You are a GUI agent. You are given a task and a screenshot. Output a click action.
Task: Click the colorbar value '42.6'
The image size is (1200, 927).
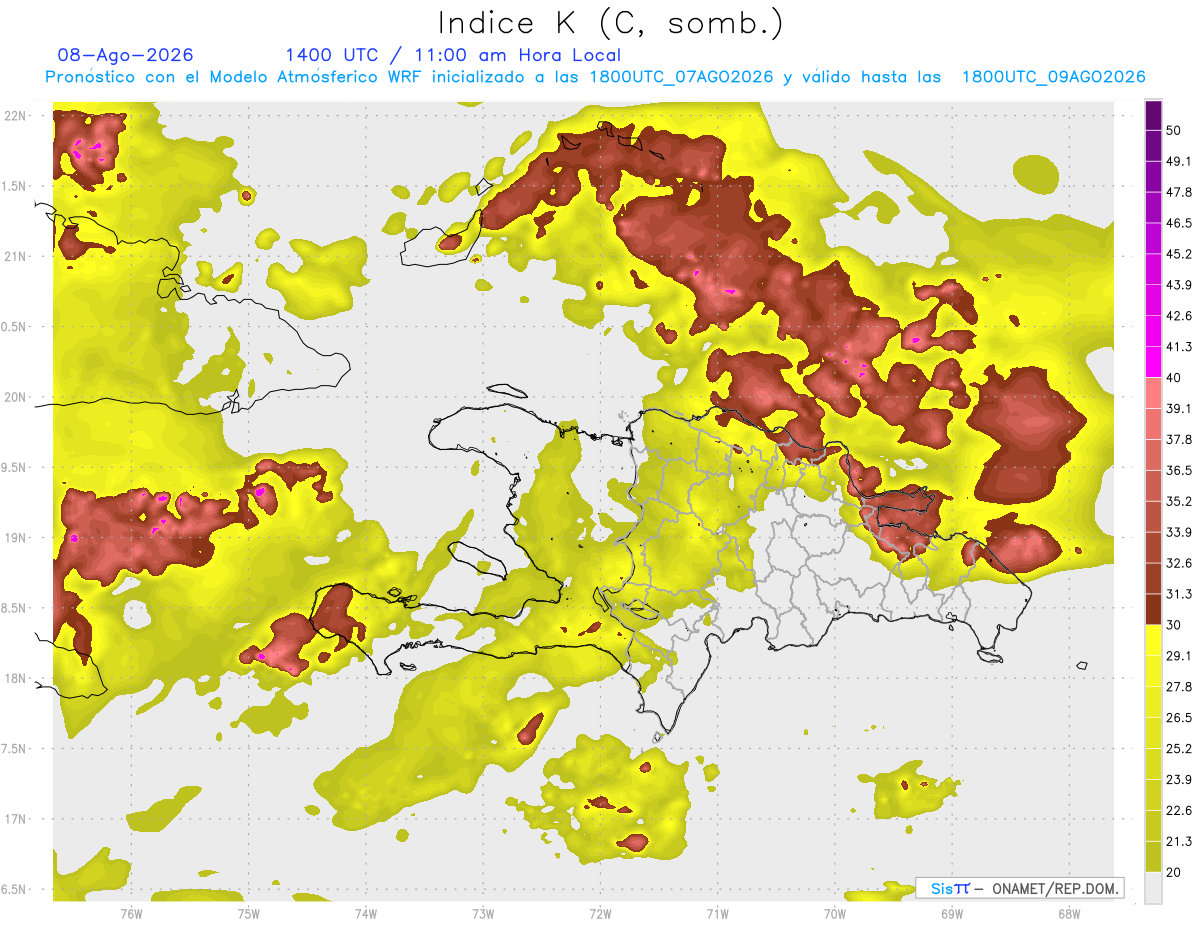1179,316
